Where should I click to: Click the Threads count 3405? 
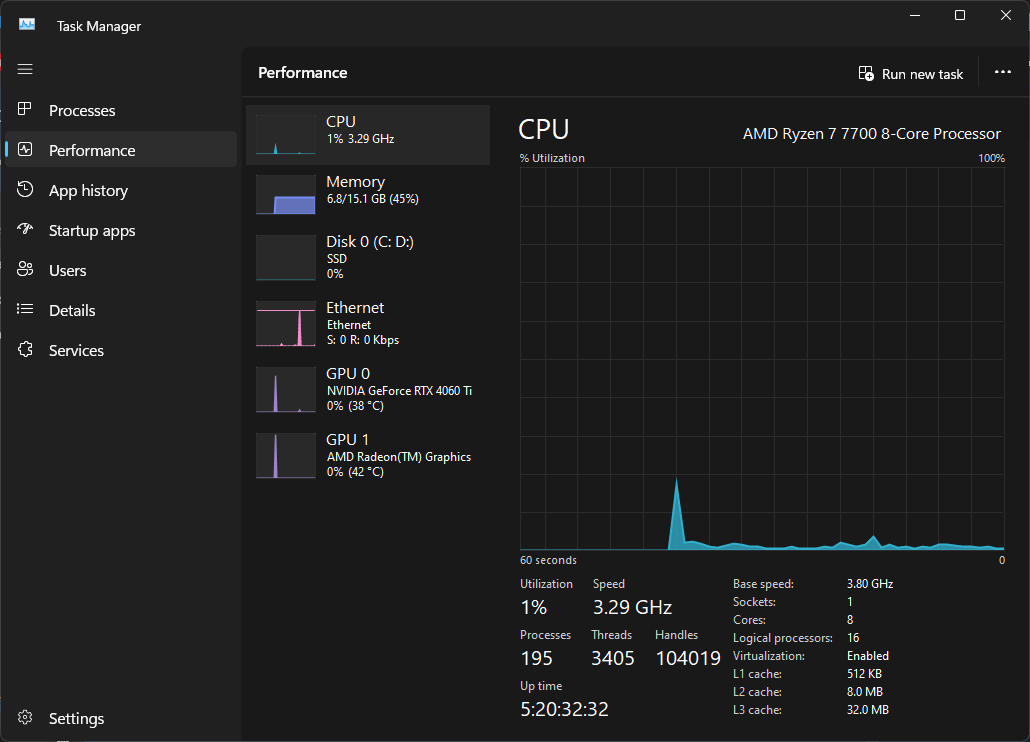tap(612, 658)
